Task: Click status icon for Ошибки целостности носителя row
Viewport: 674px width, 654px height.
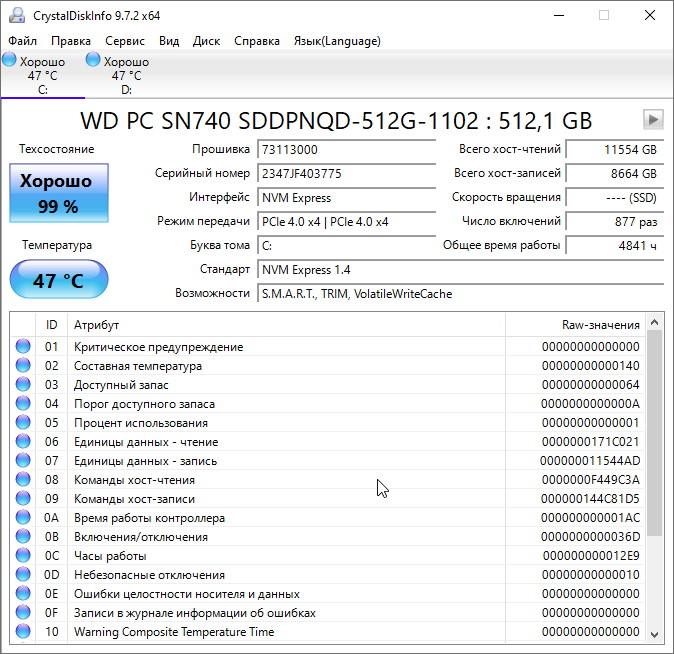Action: tap(23, 593)
